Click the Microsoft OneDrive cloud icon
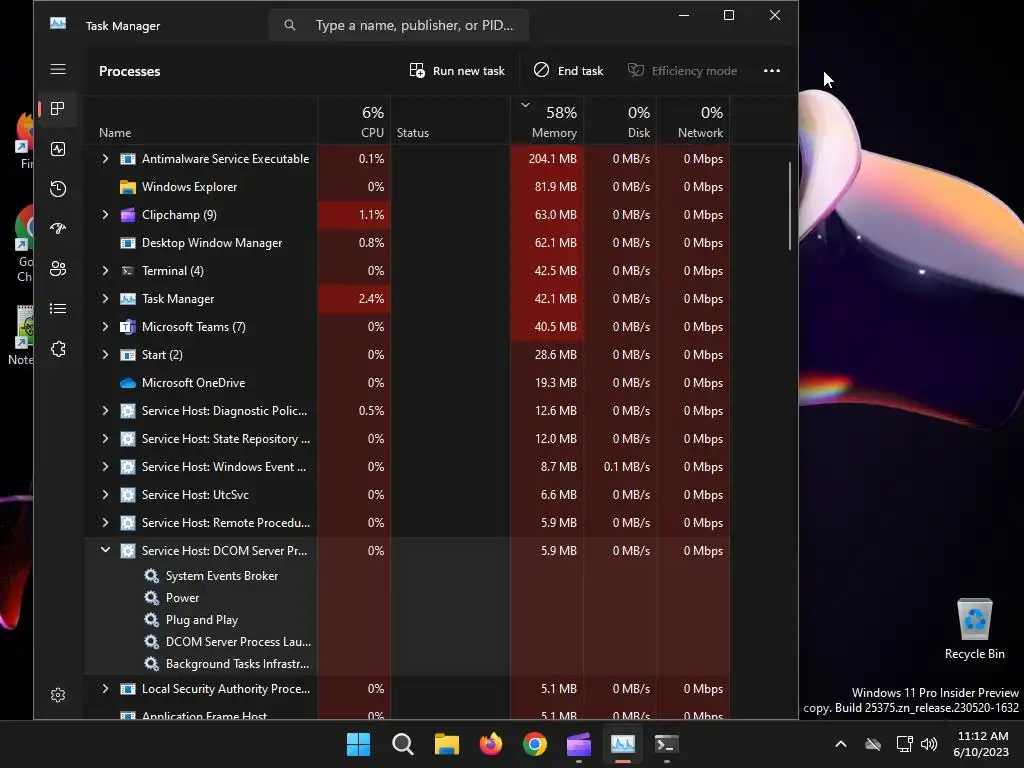1024x768 pixels. click(x=128, y=383)
